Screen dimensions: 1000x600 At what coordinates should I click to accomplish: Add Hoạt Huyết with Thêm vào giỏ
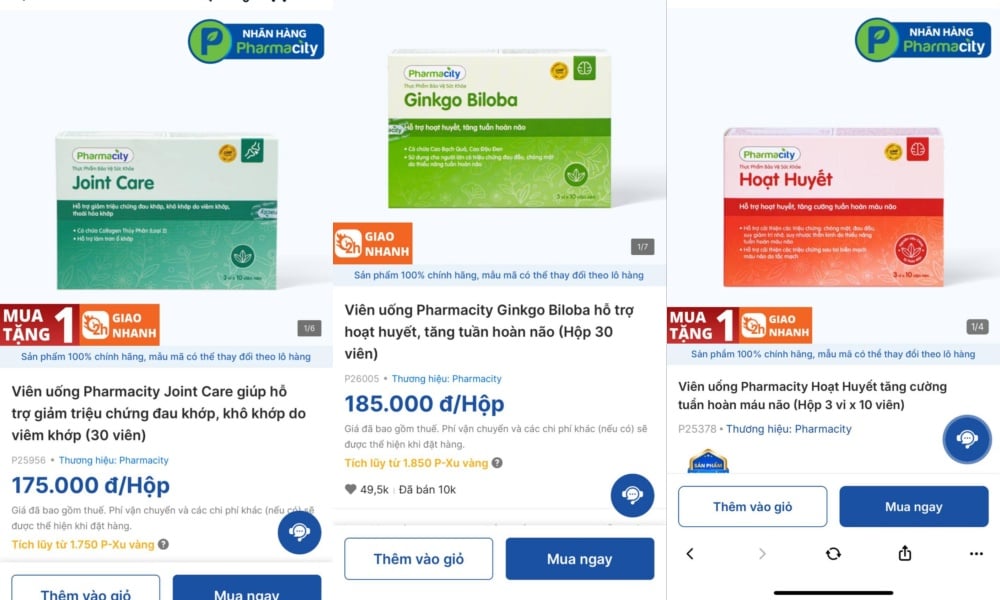753,506
